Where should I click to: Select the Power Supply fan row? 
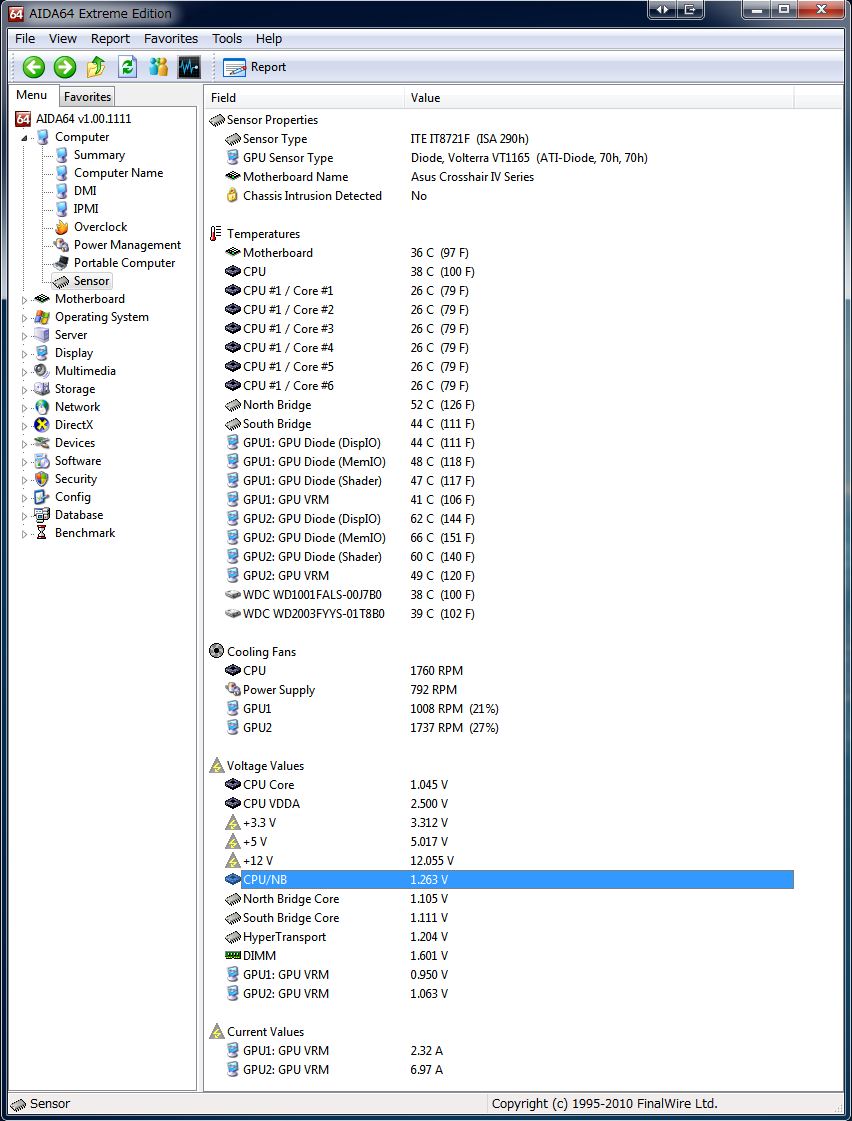click(x=509, y=690)
